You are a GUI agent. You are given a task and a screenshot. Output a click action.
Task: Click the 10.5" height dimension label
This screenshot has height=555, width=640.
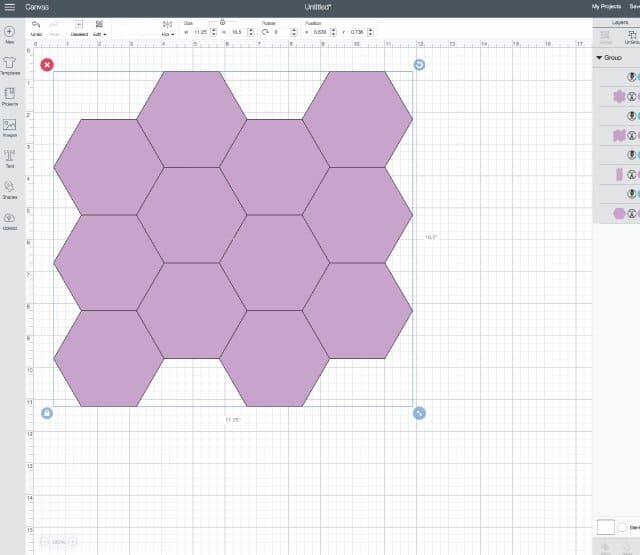click(431, 238)
